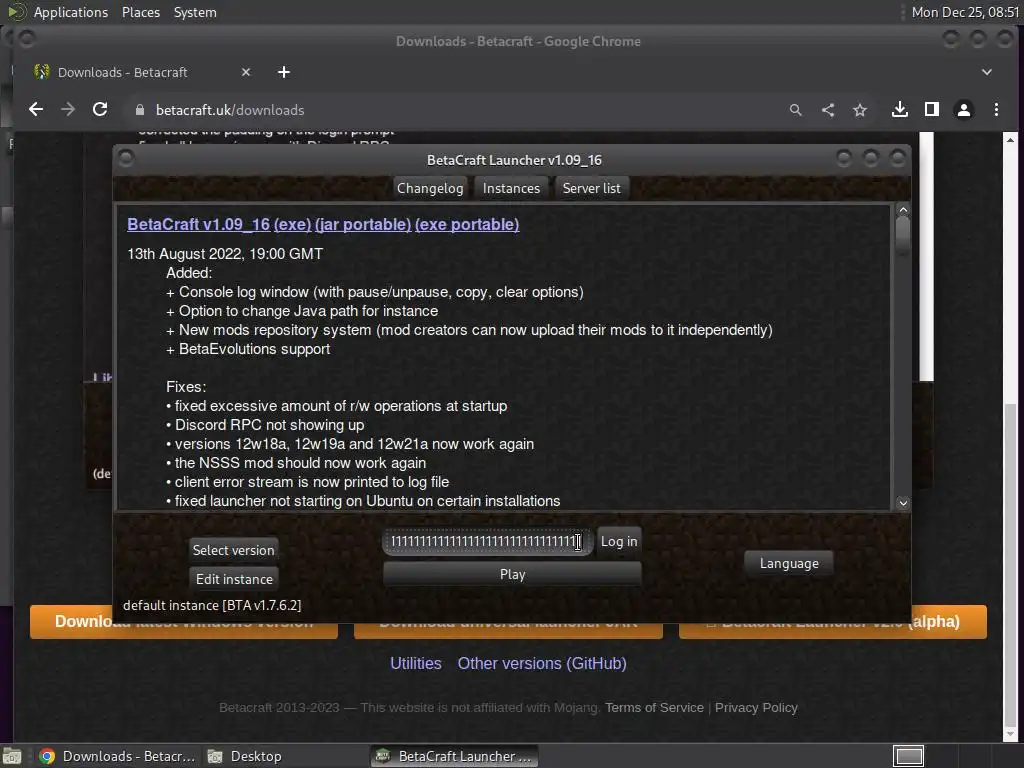Open the Applications menu
The image size is (1024, 768).
pyautogui.click(x=71, y=12)
